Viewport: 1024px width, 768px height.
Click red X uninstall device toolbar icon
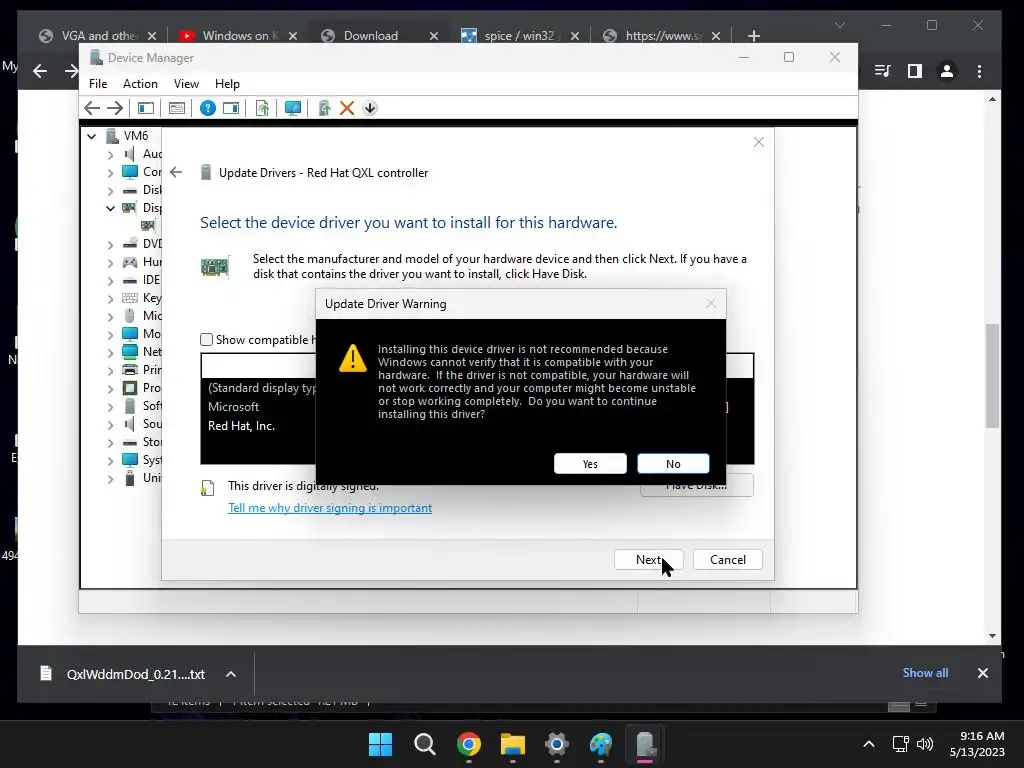point(347,108)
